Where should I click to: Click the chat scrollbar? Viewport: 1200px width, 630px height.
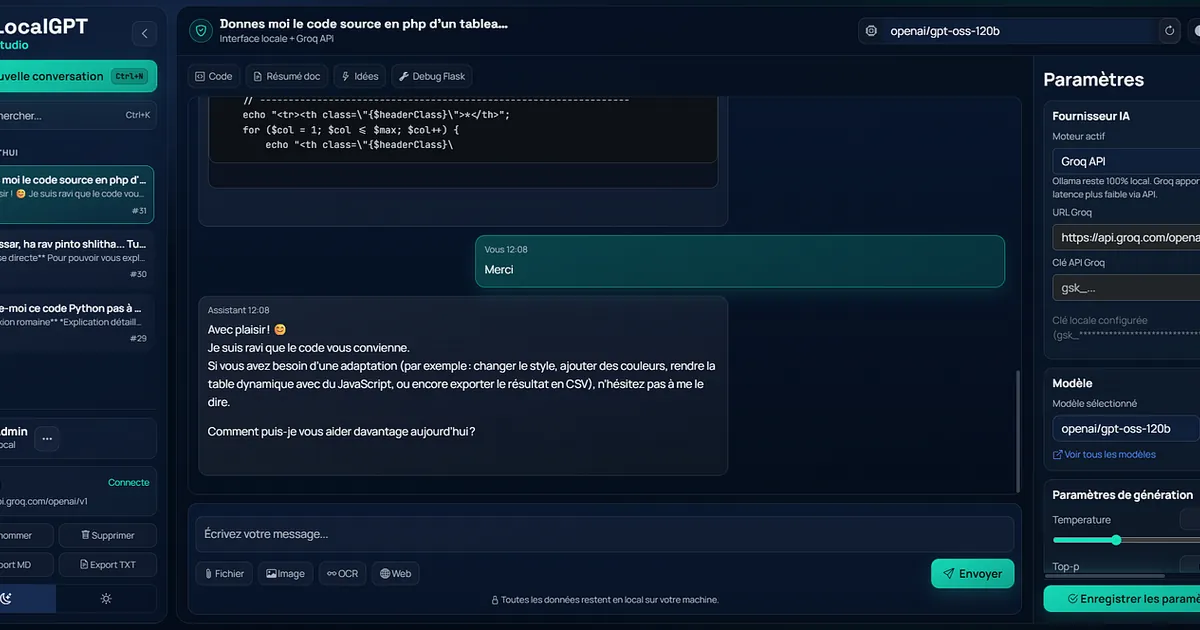pyautogui.click(x=1017, y=431)
